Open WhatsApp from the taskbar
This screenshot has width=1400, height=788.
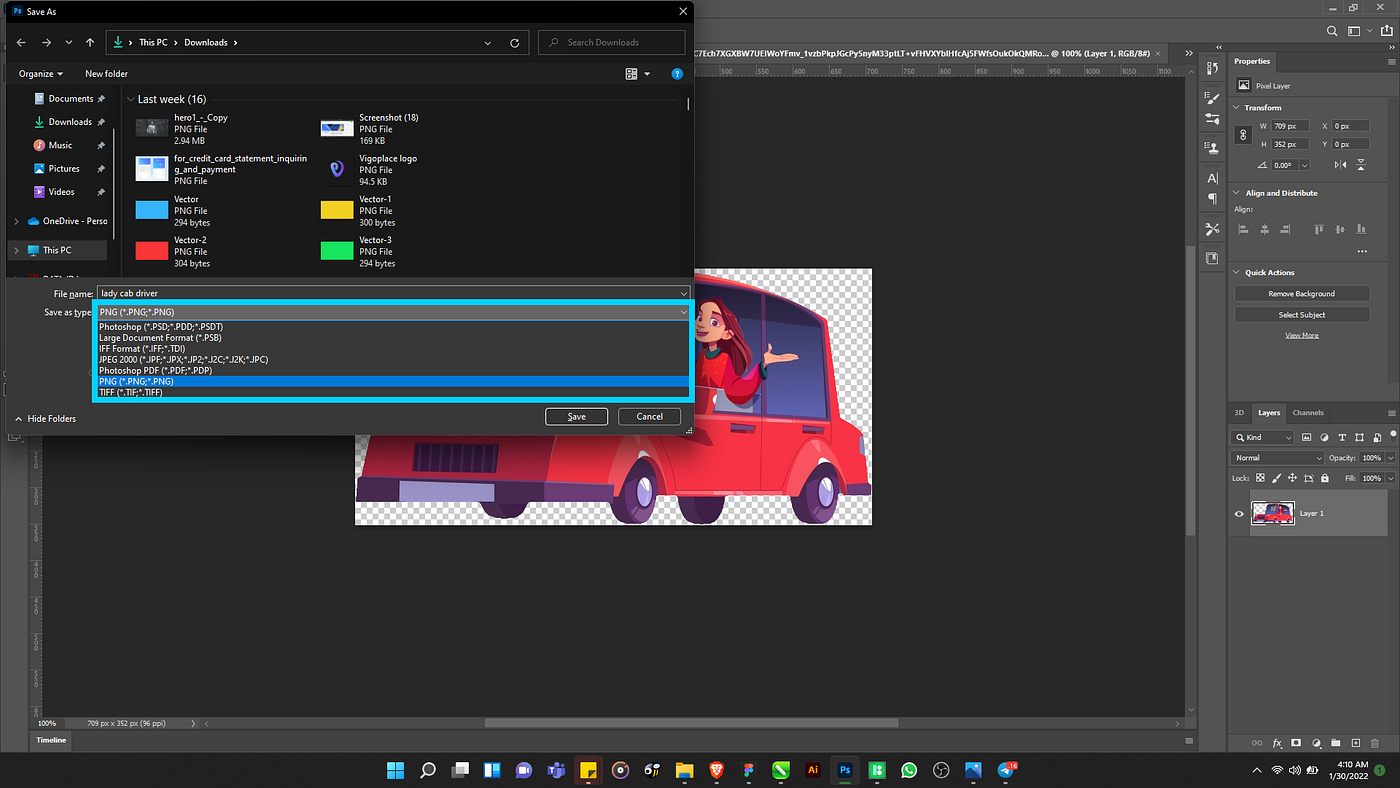coord(909,770)
